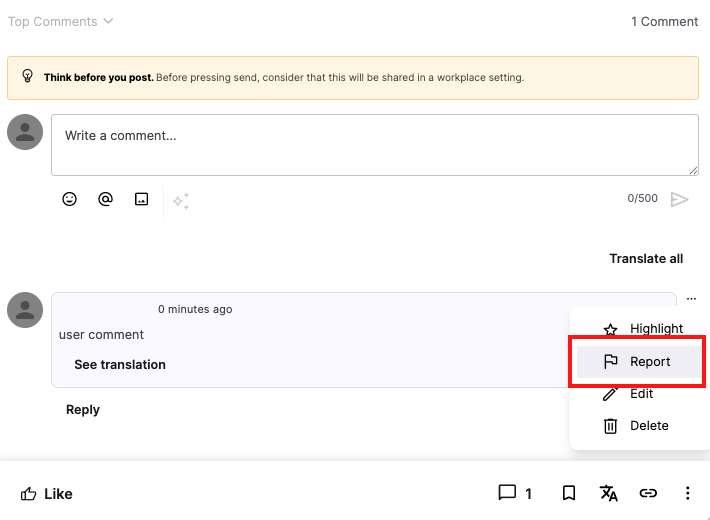This screenshot has width=710, height=520.
Task: Click Reply below the comment
Action: [83, 409]
